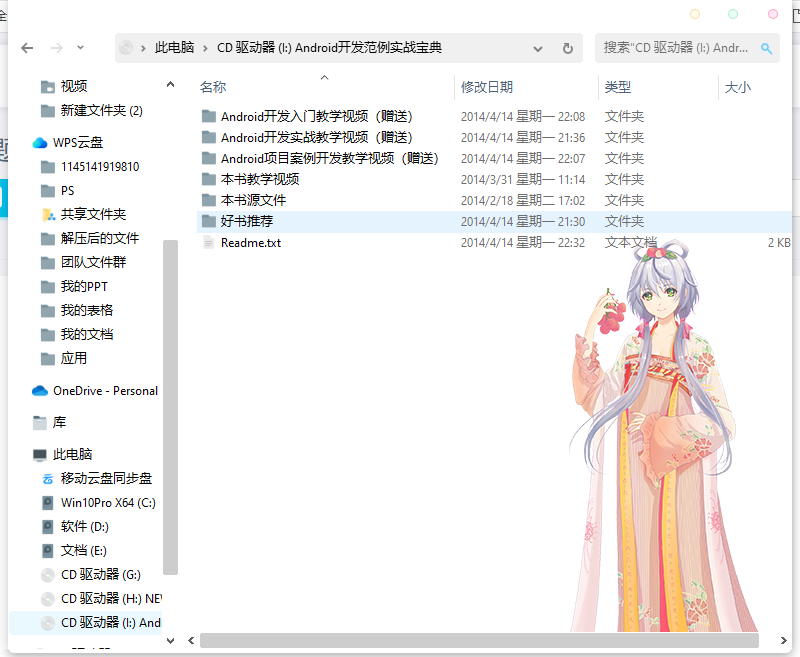Click the 2 KB size cell
Viewport: 800px width, 657px height.
click(x=779, y=243)
